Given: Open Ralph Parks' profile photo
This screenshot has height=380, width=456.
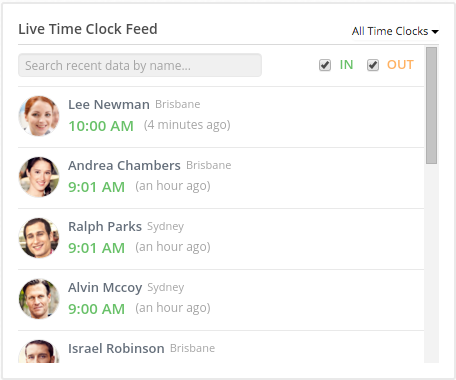Looking at the screenshot, I should pyautogui.click(x=39, y=238).
